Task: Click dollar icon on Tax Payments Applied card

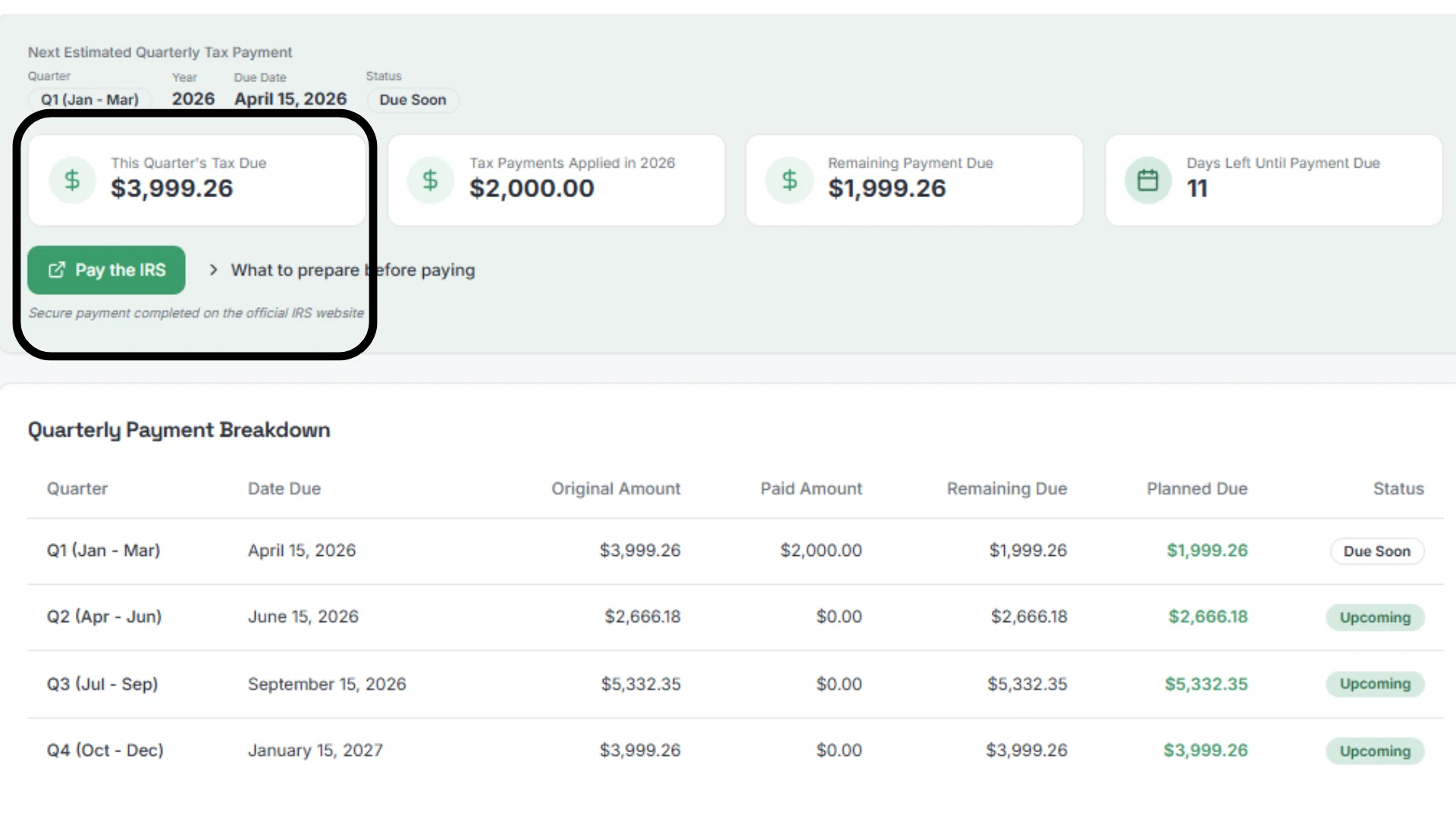Action: coord(430,180)
